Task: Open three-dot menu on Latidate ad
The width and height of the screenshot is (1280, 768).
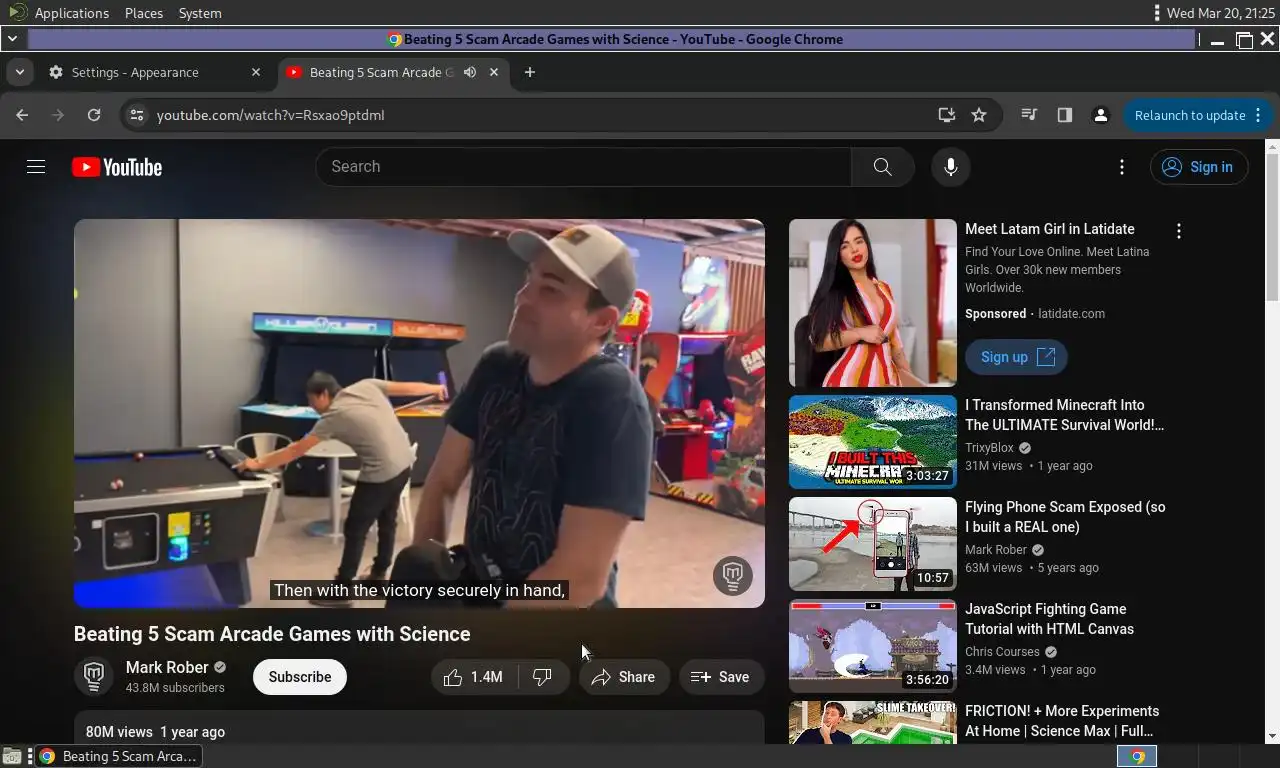Action: pyautogui.click(x=1179, y=231)
